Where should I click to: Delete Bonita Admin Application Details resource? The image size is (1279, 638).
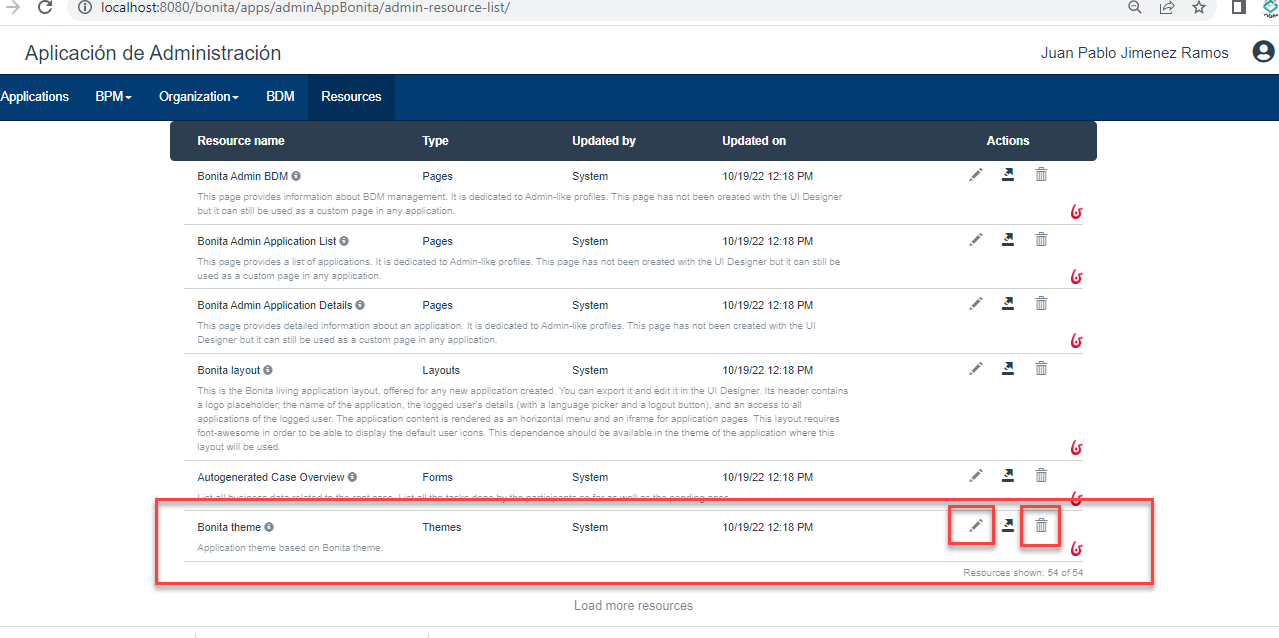[x=1041, y=304]
